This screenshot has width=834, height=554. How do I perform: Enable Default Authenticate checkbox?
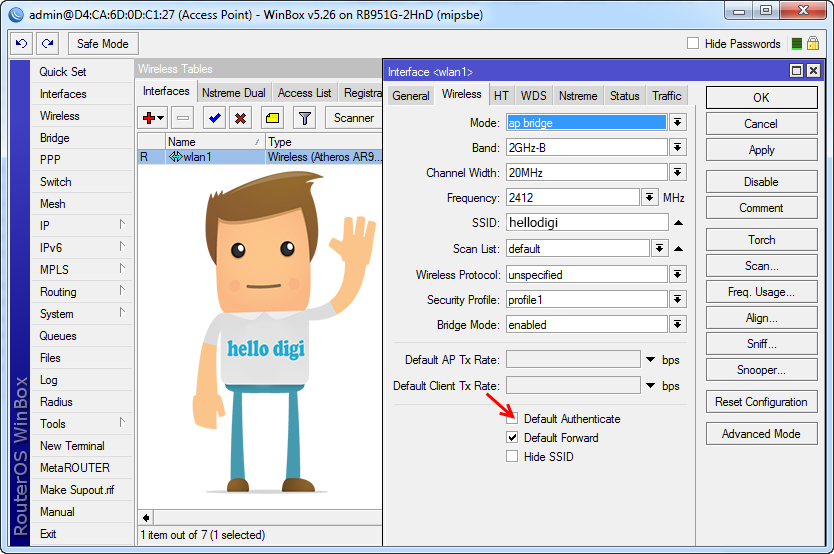tap(512, 418)
